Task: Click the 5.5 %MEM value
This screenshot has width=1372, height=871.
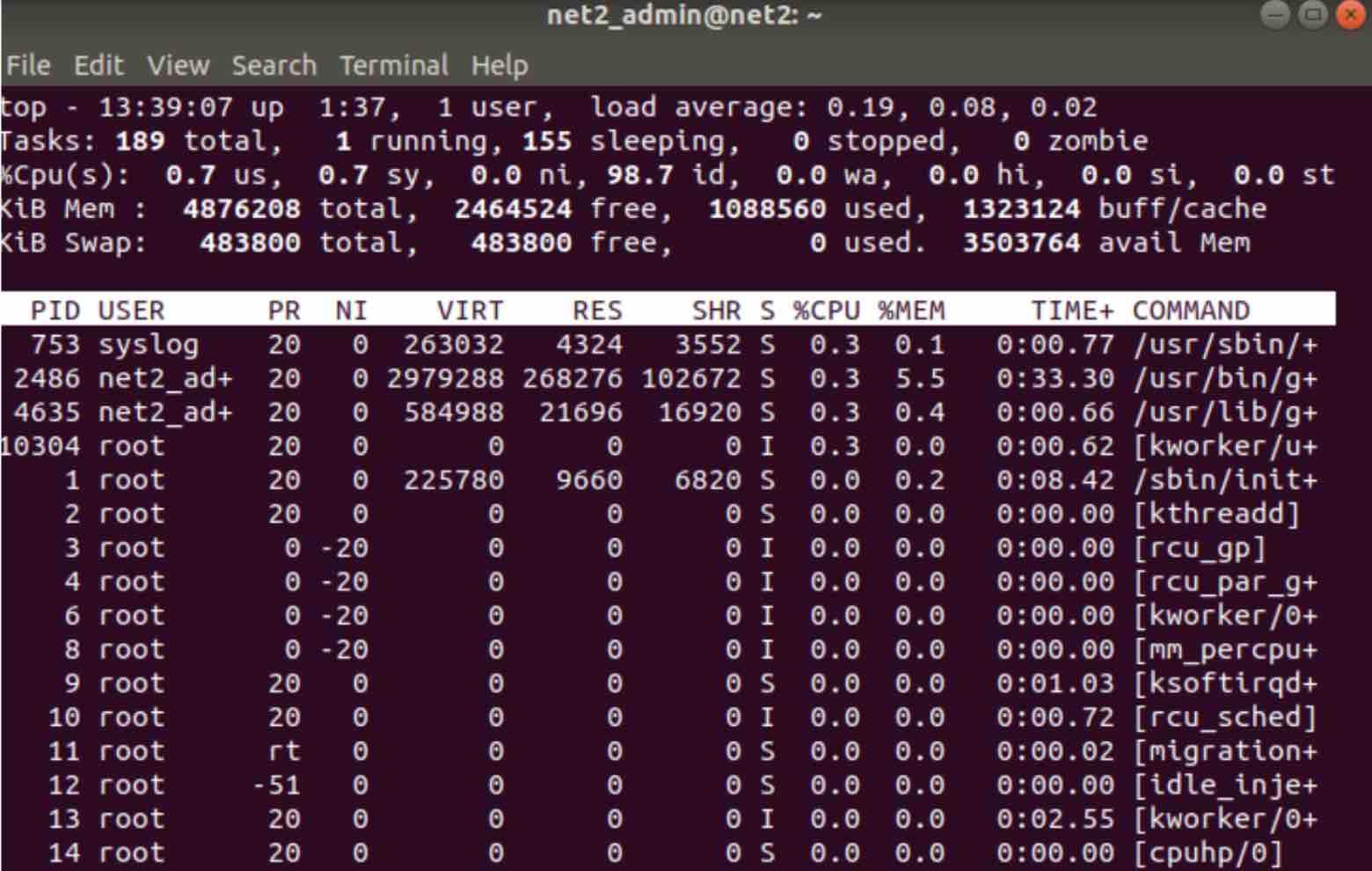Action: coord(920,379)
